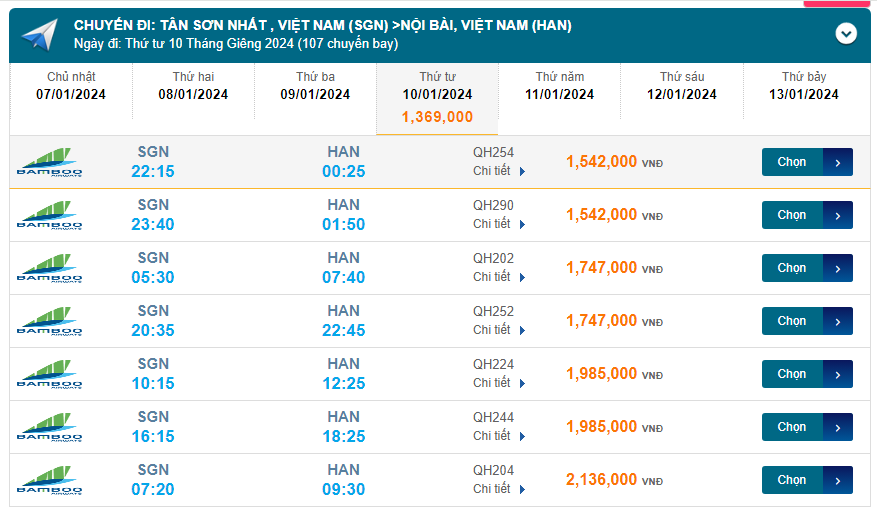
Task: Click the paper plane icon in header
Action: [39, 35]
